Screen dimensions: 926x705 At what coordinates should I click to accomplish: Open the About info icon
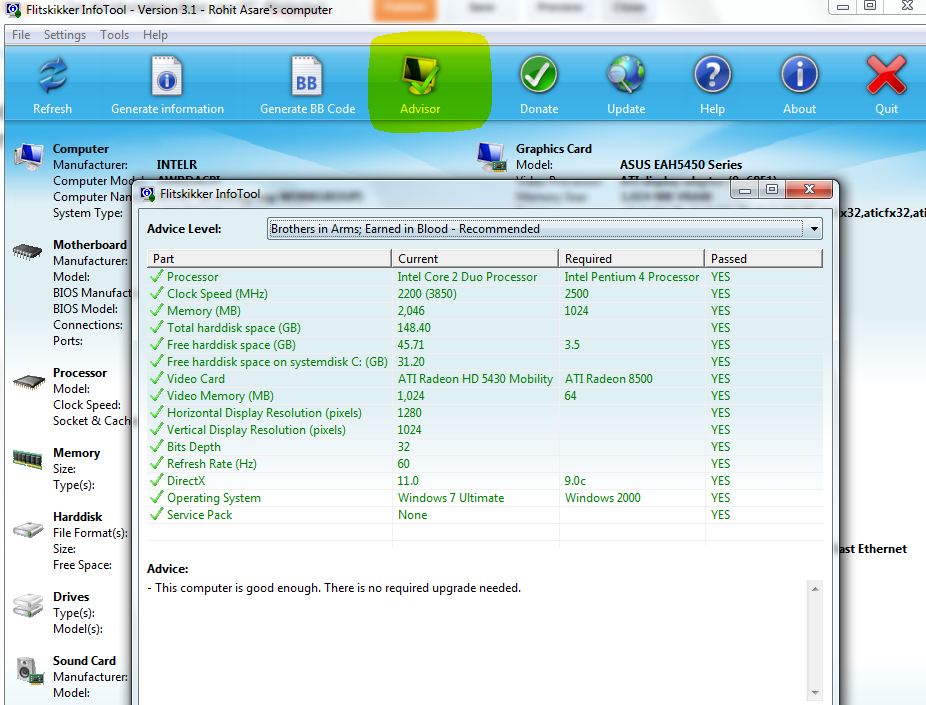[800, 75]
